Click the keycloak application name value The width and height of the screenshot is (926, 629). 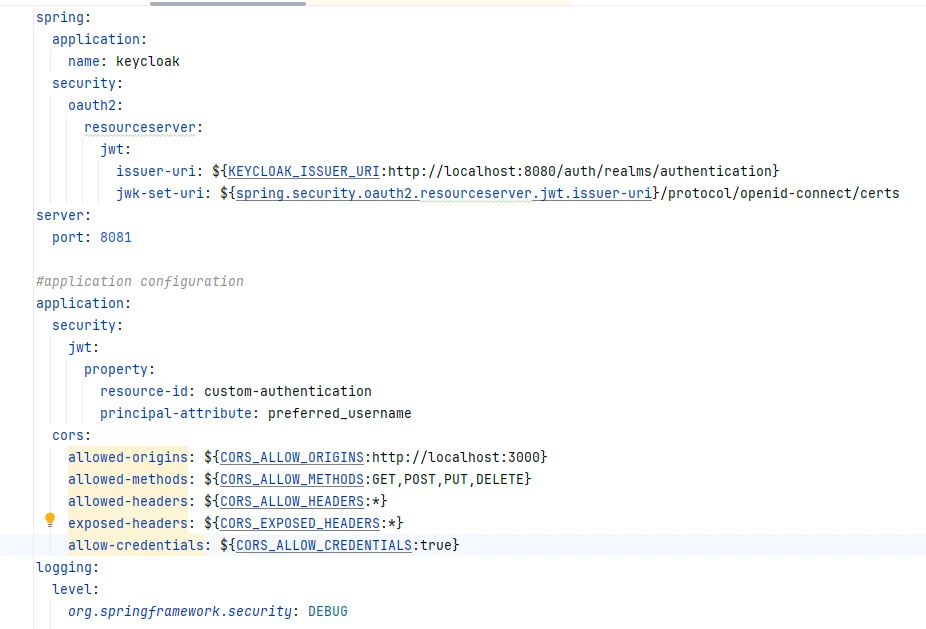point(148,61)
